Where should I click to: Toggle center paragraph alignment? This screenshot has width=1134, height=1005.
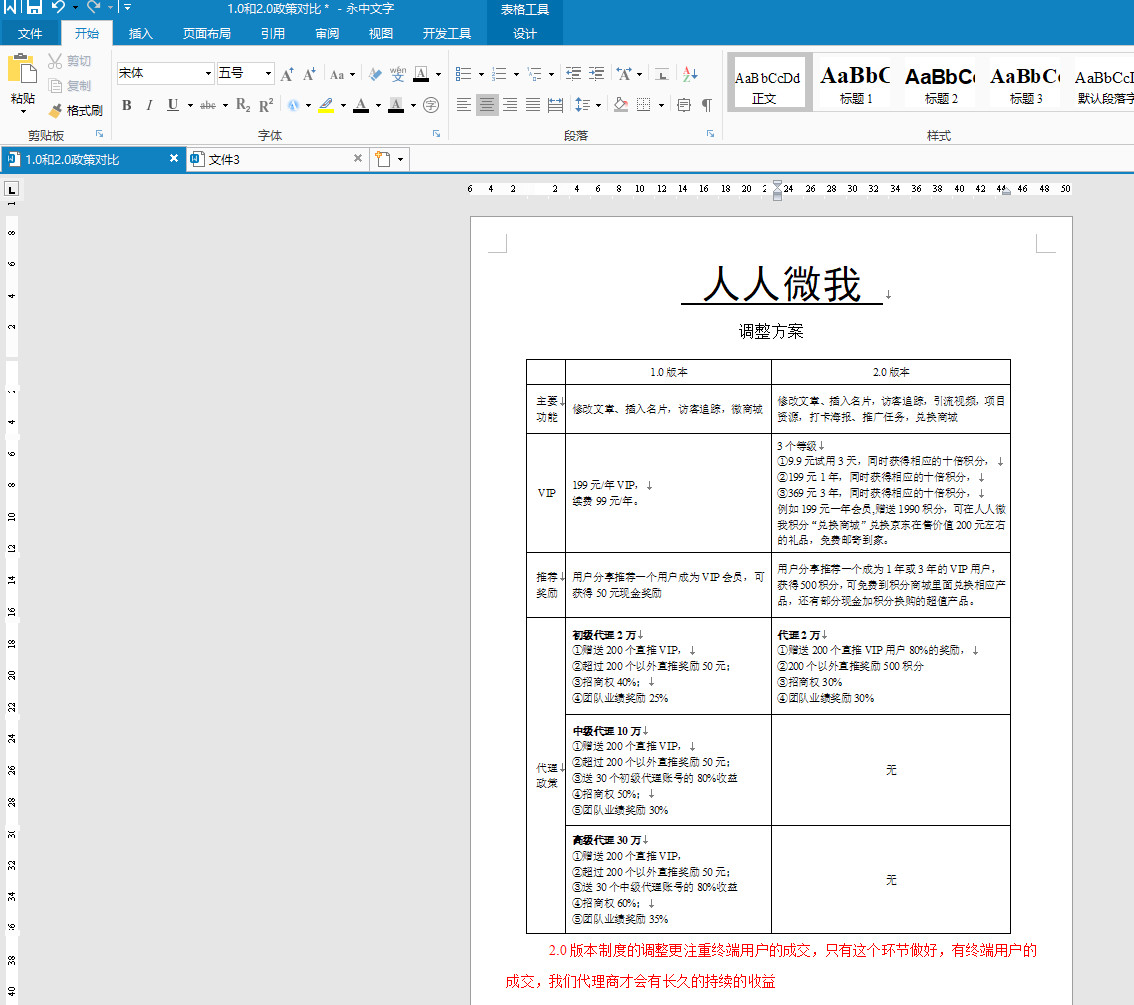pos(487,106)
